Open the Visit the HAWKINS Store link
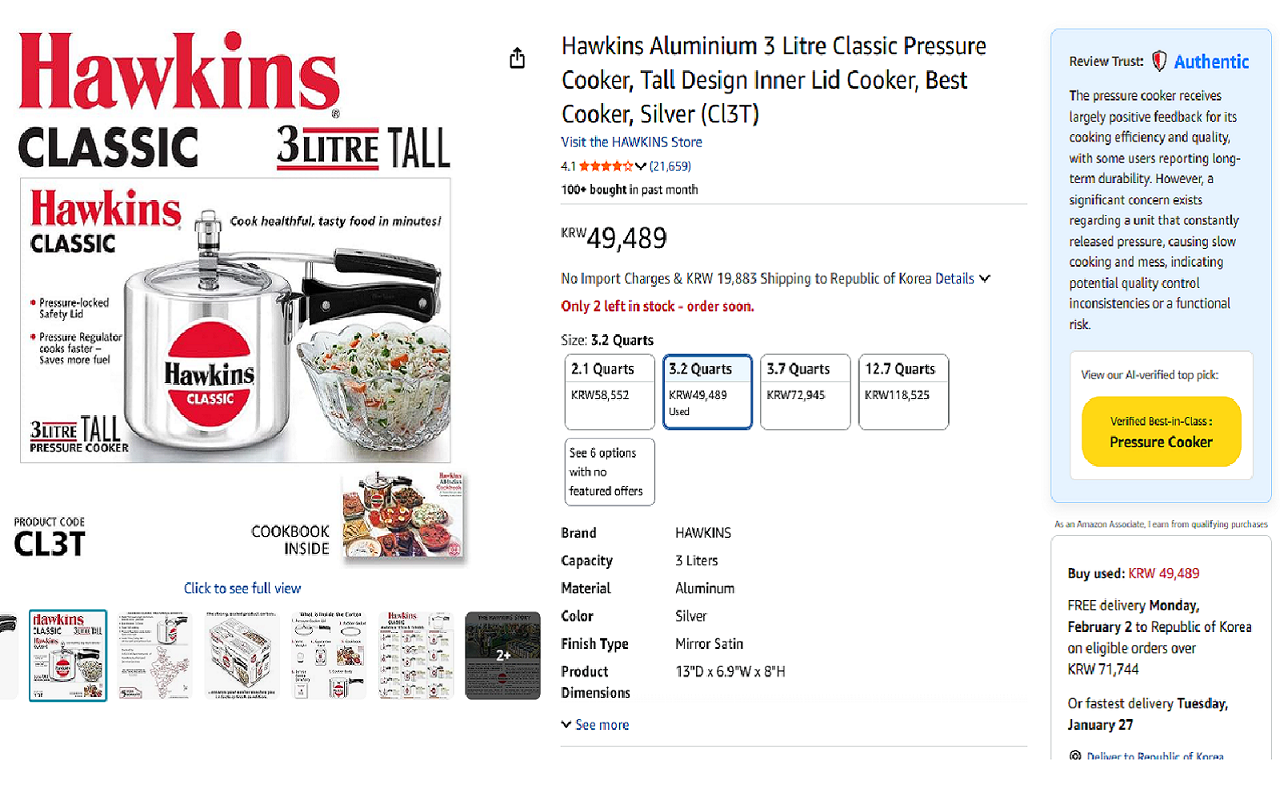 631,142
